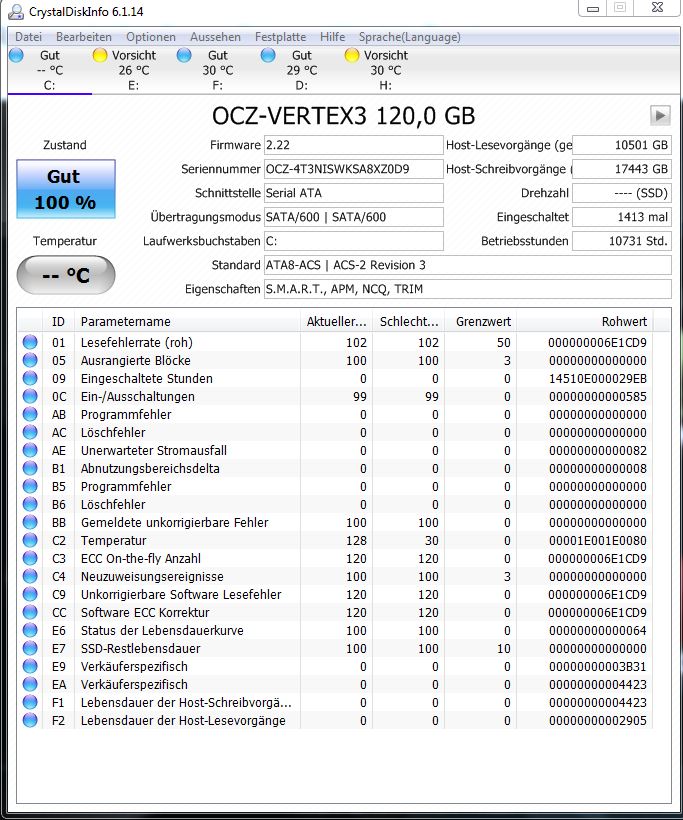Click the ID column header
The width and height of the screenshot is (683, 820).
tap(59, 321)
